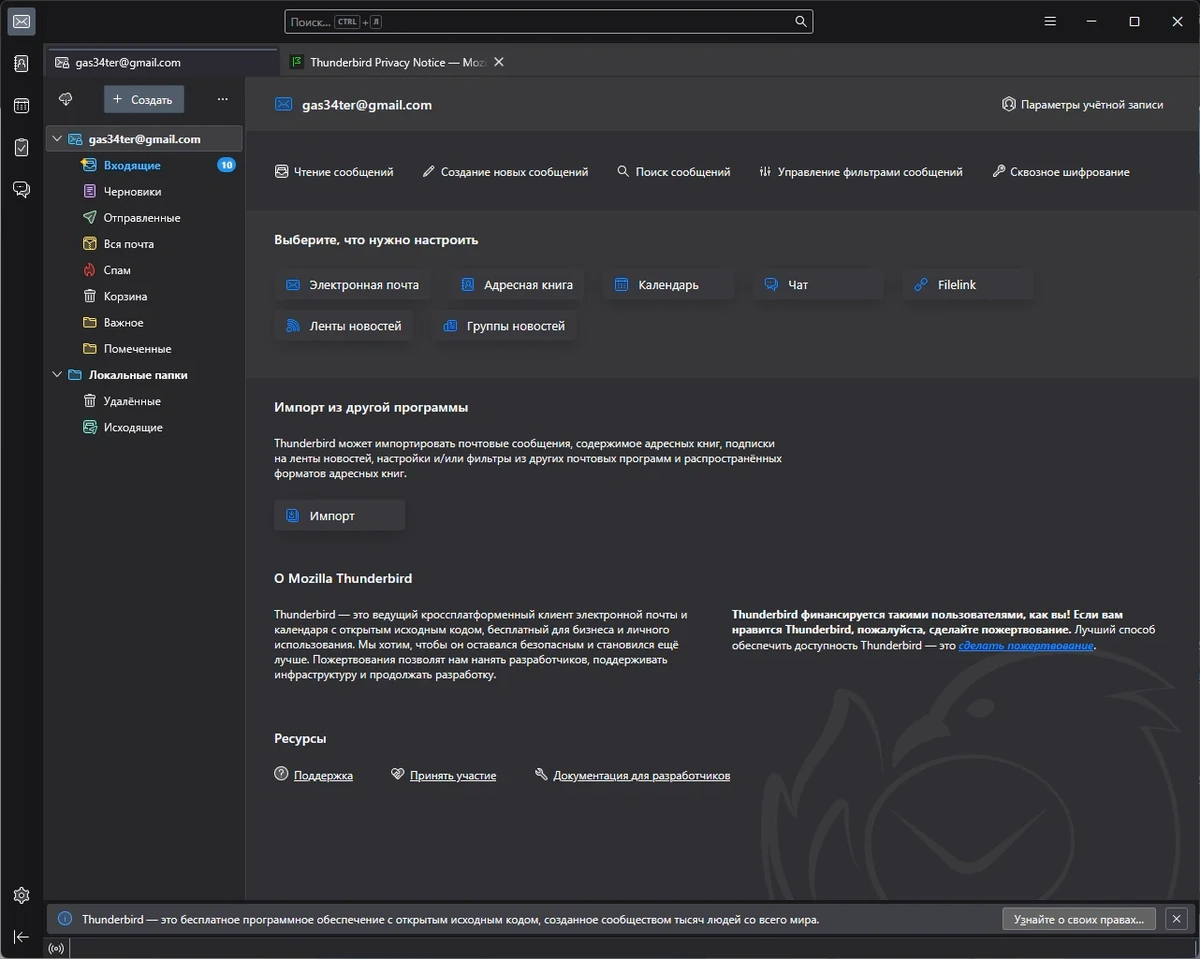The image size is (1200, 959).
Task: Open the Tasks space icon
Action: tap(21, 148)
